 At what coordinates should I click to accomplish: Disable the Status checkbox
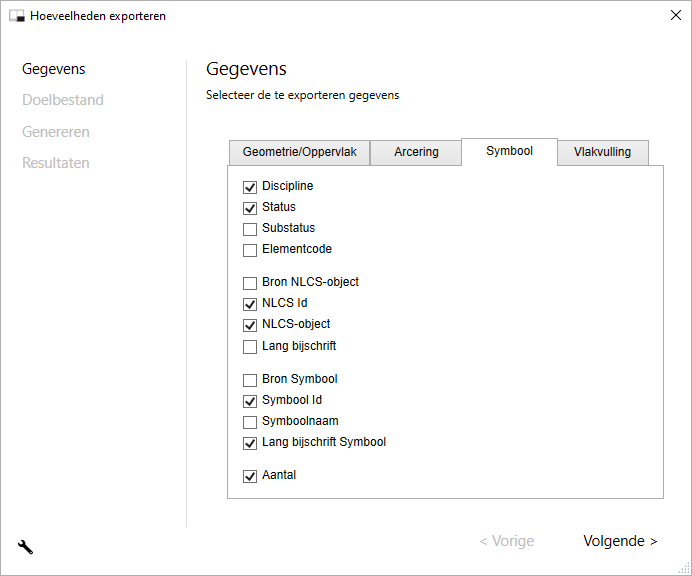click(x=250, y=208)
